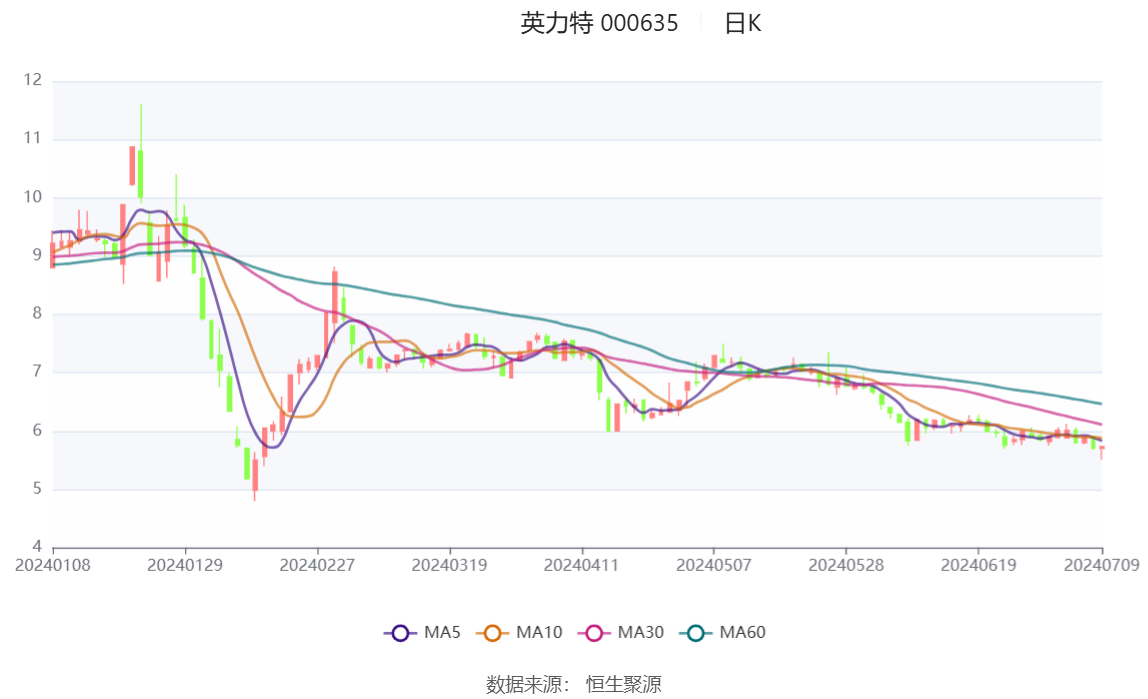Image resolution: width=1148 pixels, height=699 pixels.
Task: Click the y-axis value 9
Action: 37,255
